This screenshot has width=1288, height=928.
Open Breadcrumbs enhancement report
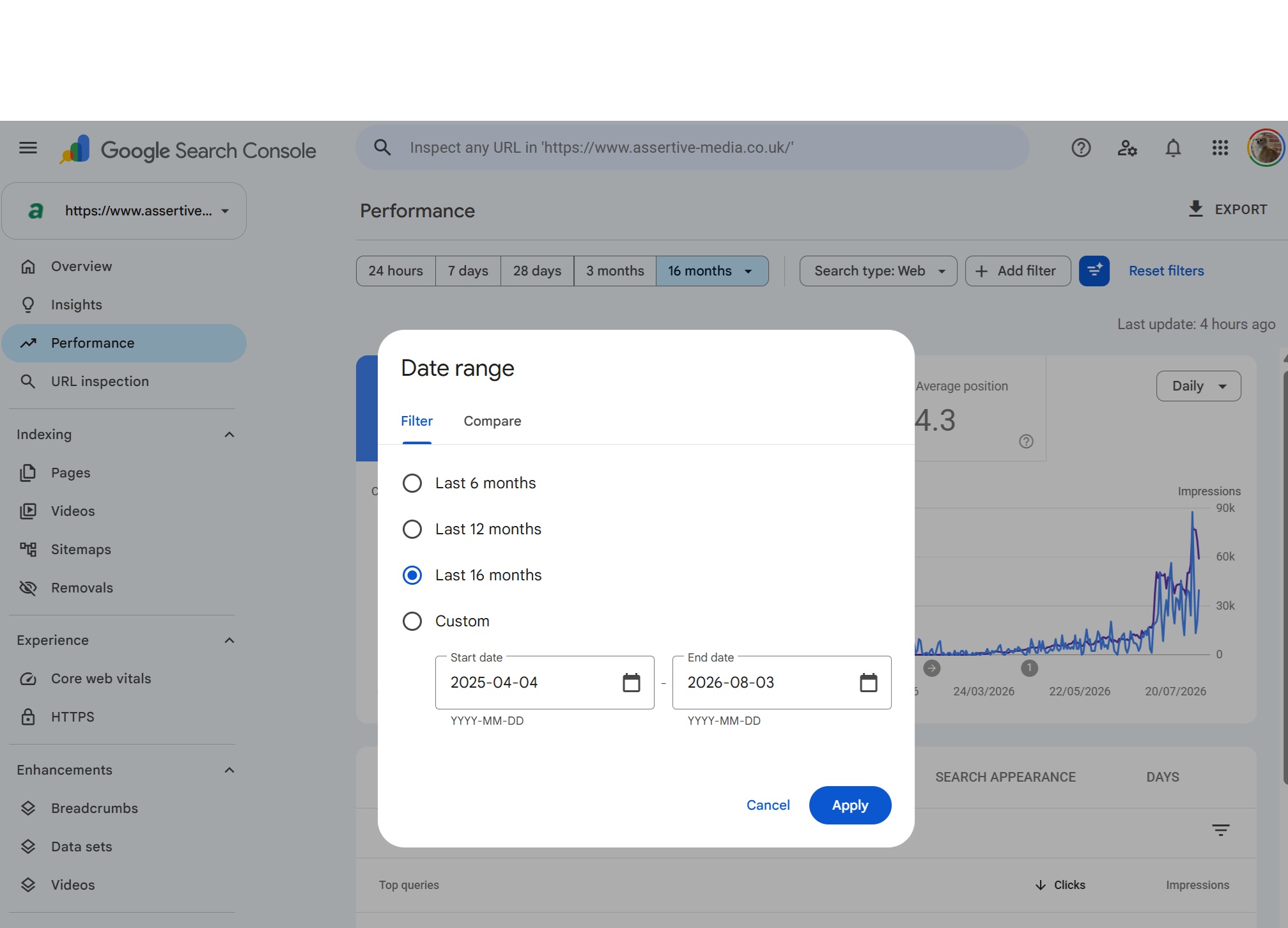point(124,808)
